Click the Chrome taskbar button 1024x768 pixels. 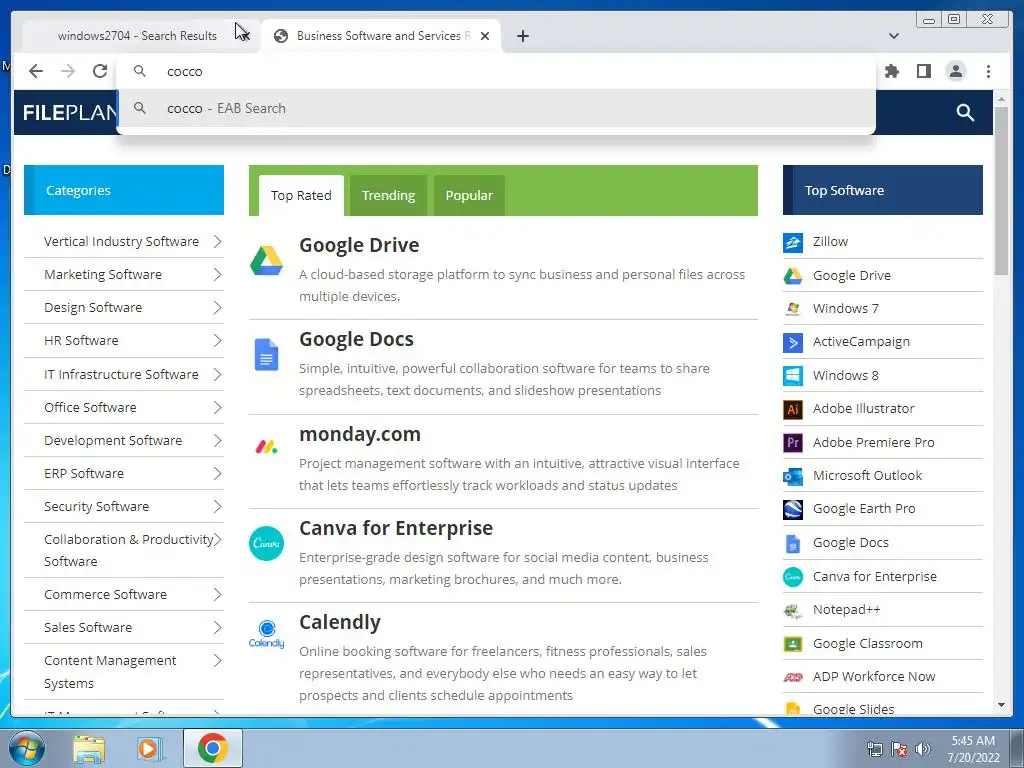point(213,748)
